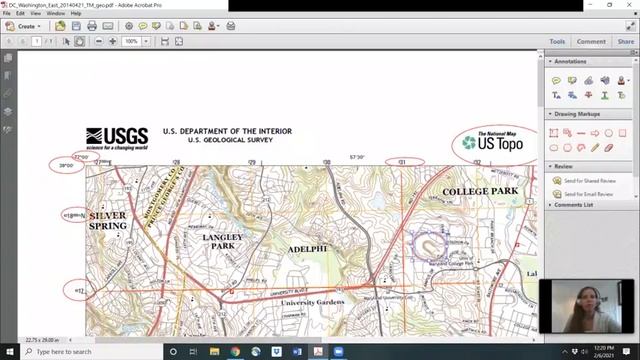Select the Rectangle drawing tool
Screen dimensions: 640x360
(622, 133)
